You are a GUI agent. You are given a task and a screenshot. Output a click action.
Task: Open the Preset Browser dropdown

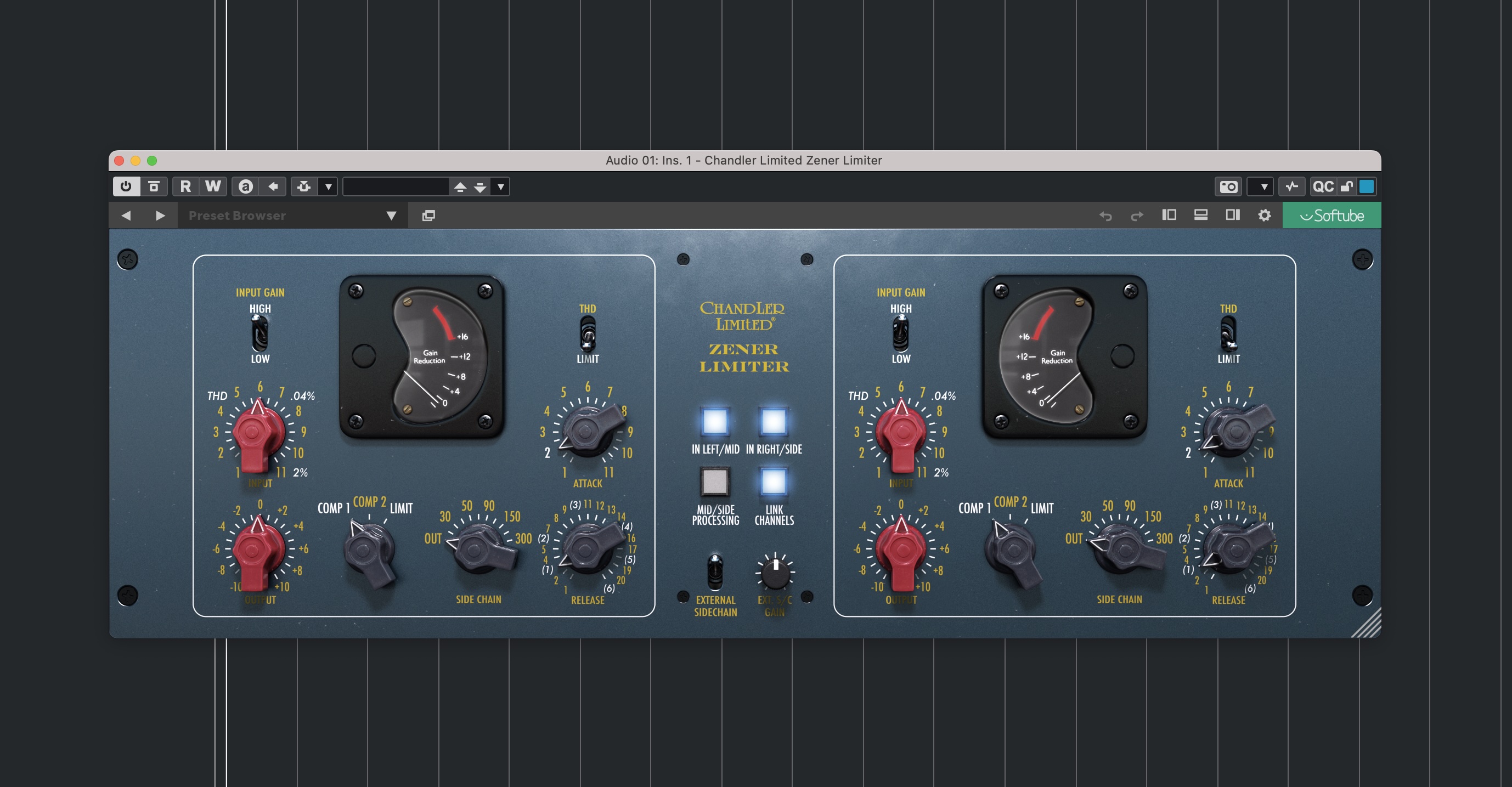click(292, 216)
